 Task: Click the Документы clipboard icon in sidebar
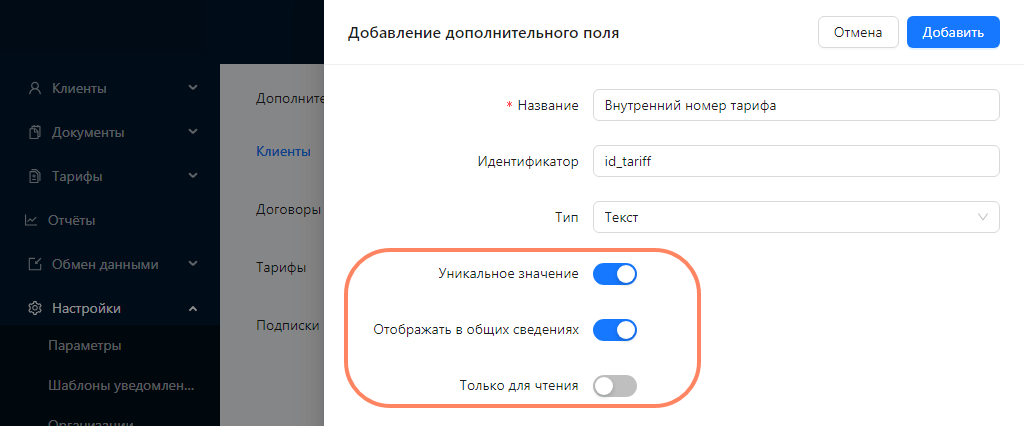tap(35, 133)
